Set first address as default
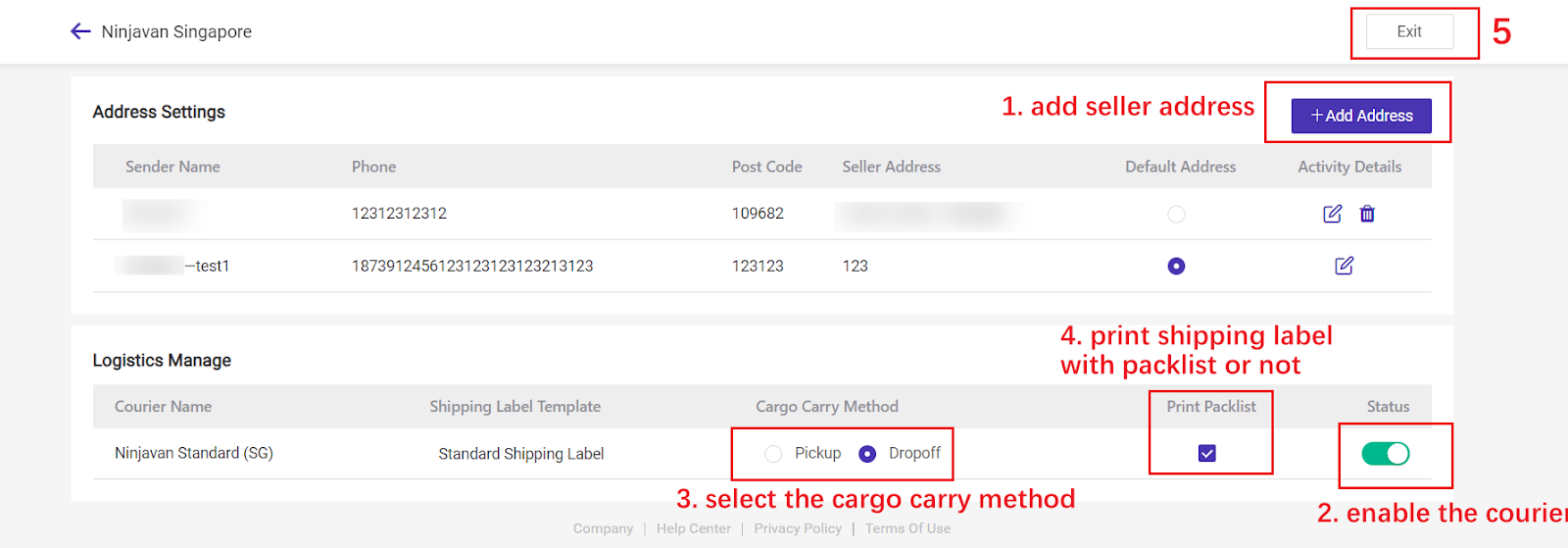1568x548 pixels. pyautogui.click(x=1176, y=214)
